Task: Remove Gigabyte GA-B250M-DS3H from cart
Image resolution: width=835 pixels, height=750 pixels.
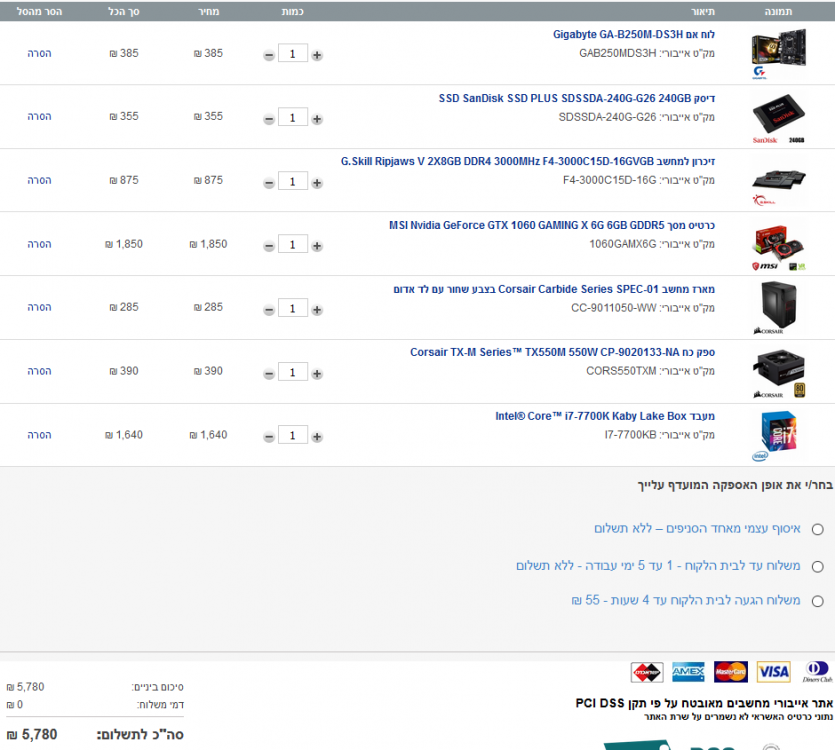Action: coord(39,53)
